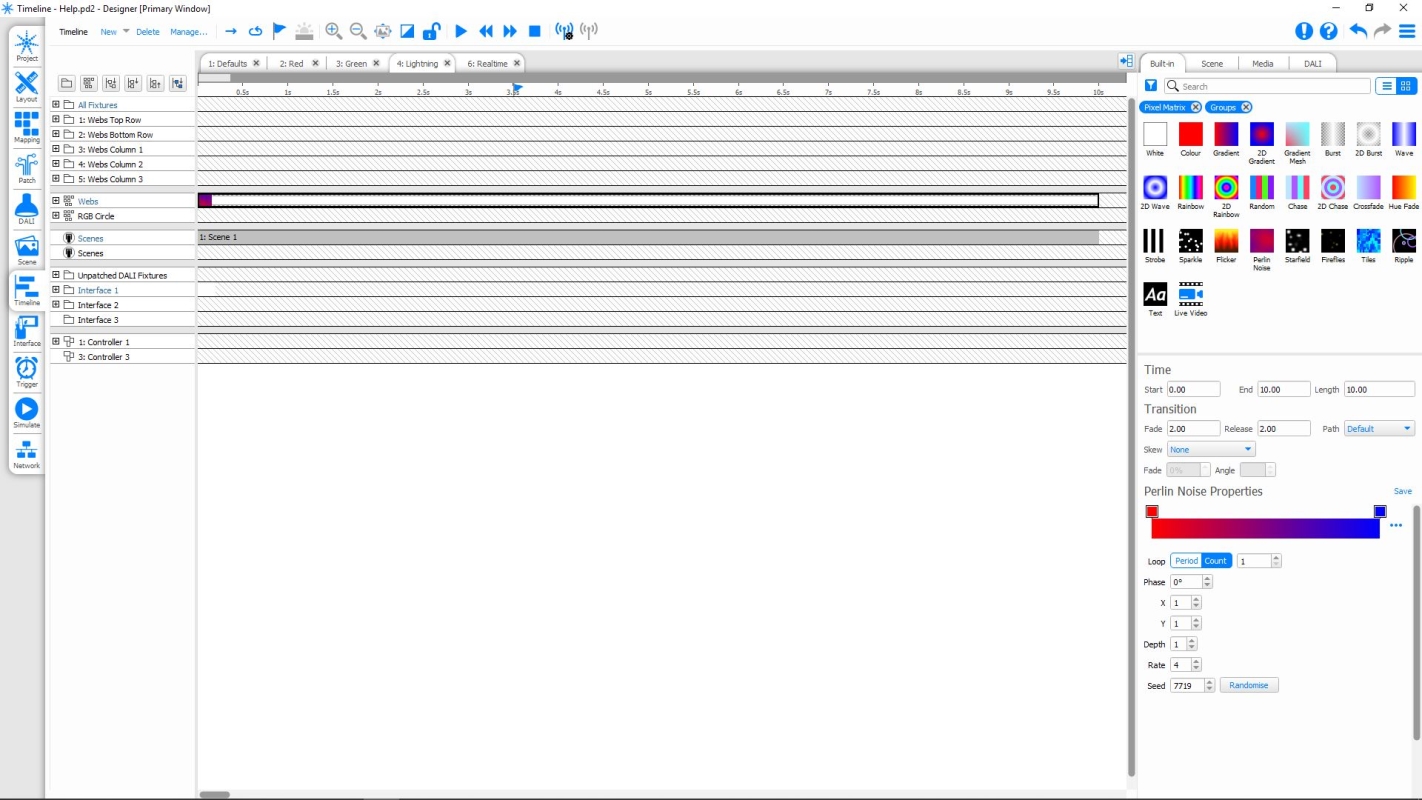The image size is (1422, 800).
Task: Switch to the Media presets tab
Action: pyautogui.click(x=1263, y=63)
